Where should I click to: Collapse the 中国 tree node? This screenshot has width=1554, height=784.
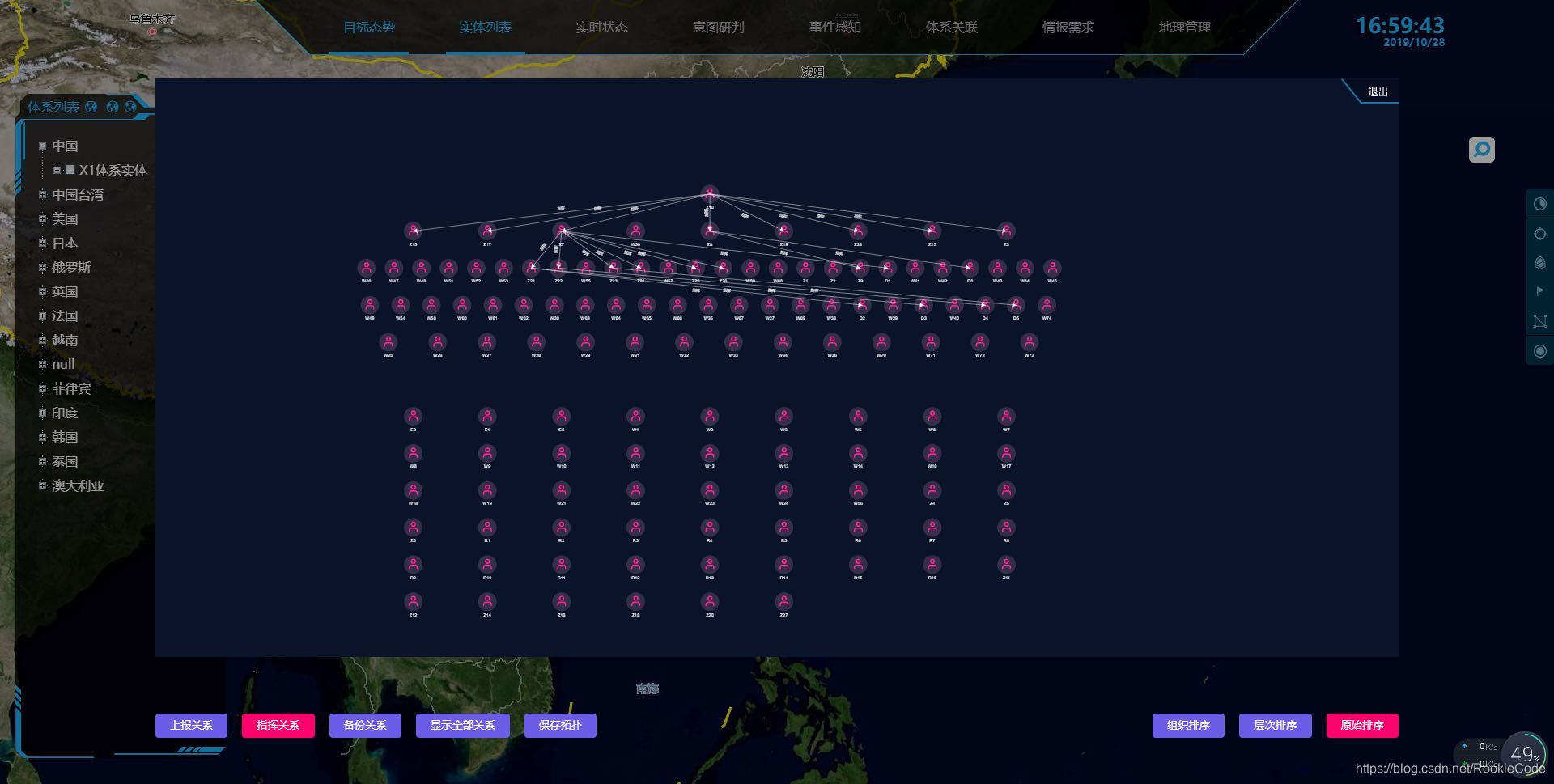click(x=42, y=146)
